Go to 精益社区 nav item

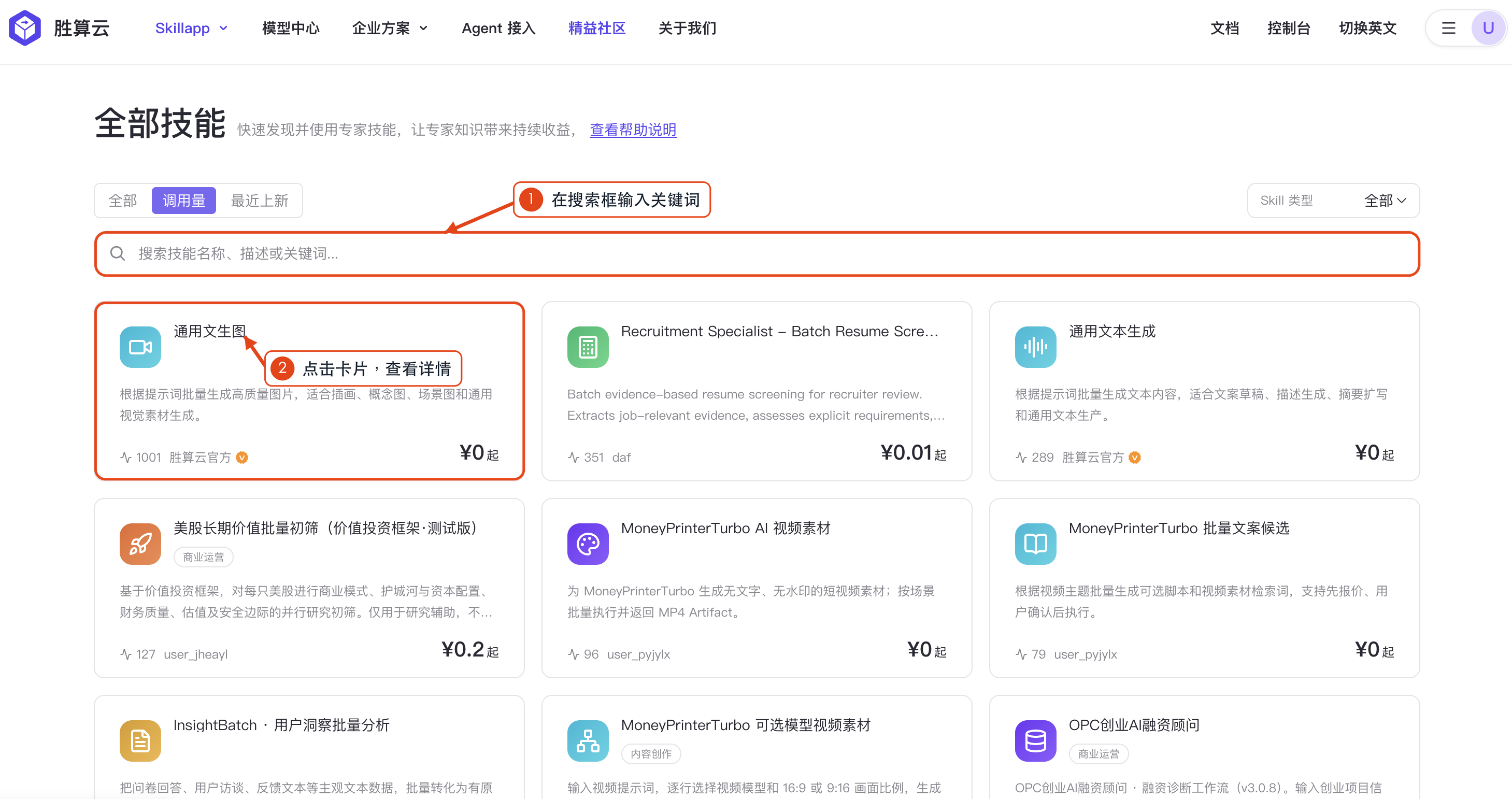coord(597,28)
